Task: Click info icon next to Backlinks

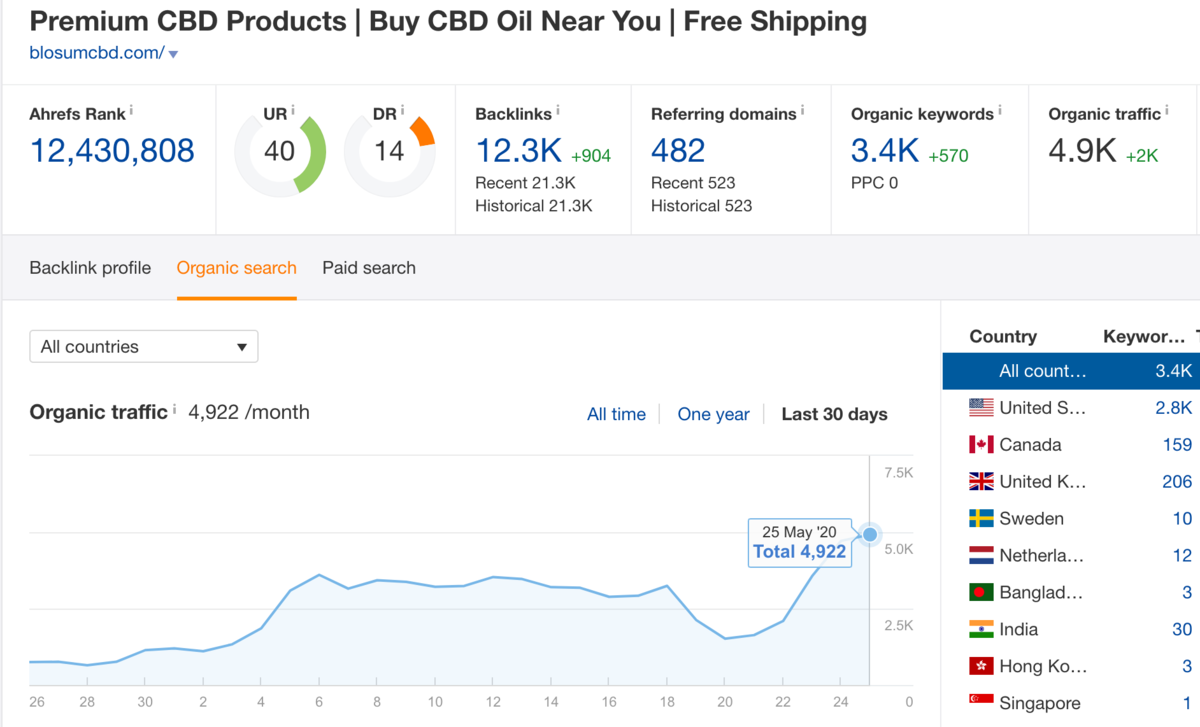Action: point(558,110)
